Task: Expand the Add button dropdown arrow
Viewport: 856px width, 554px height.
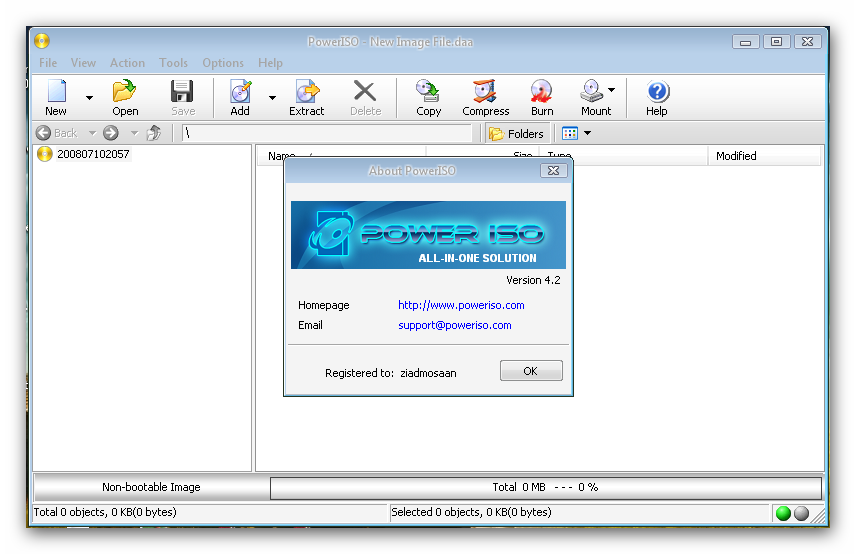Action: pos(272,98)
